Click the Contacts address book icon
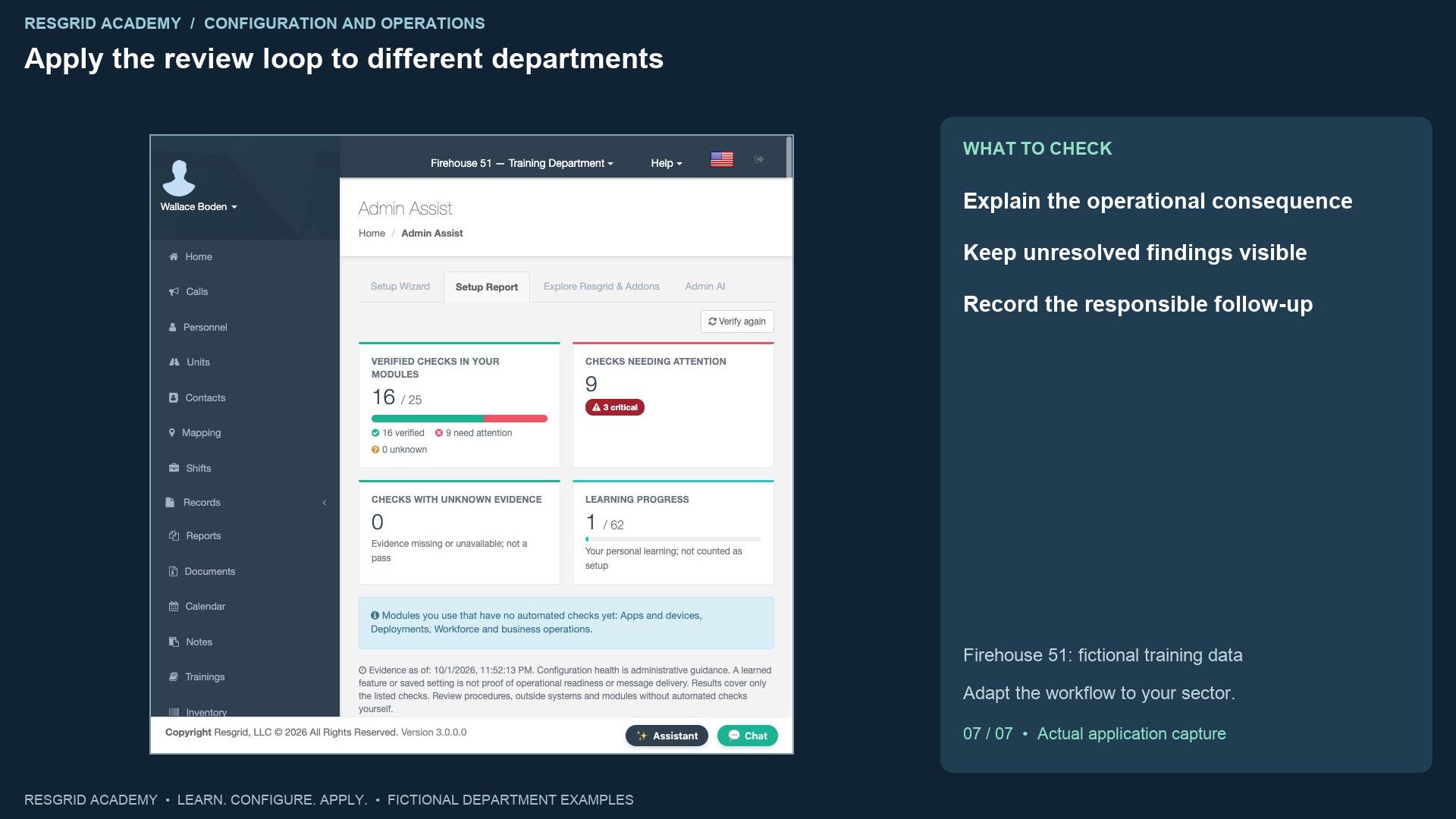The image size is (1456, 819). coord(174,398)
